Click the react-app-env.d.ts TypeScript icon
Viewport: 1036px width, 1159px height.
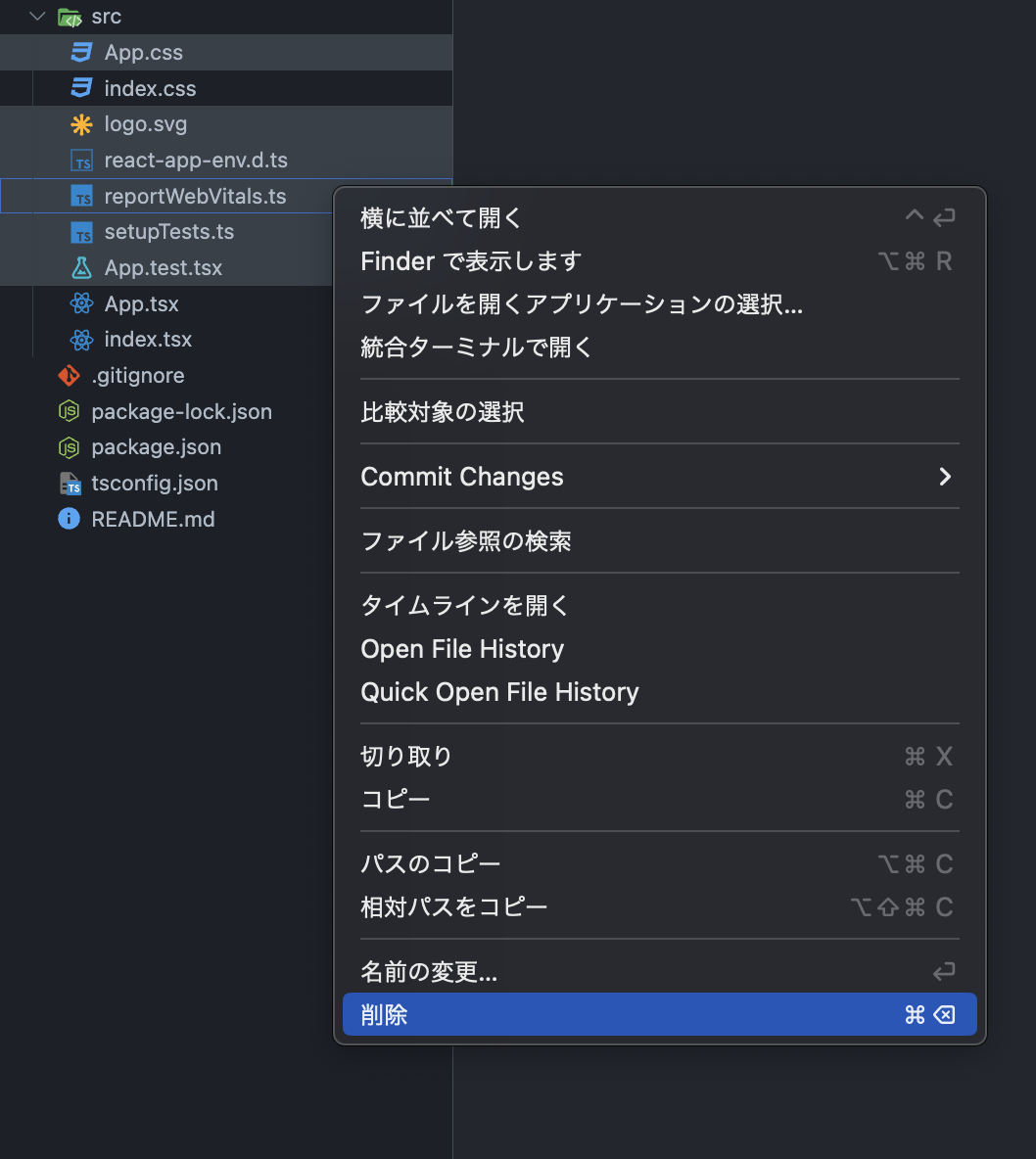[81, 161]
